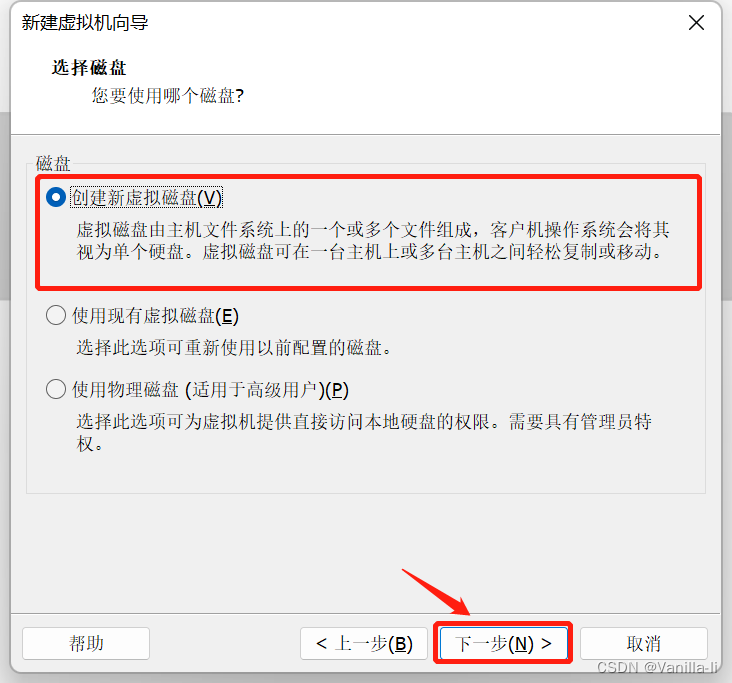Select the 创建新虚拟磁盘(V) radio button

(x=56, y=197)
